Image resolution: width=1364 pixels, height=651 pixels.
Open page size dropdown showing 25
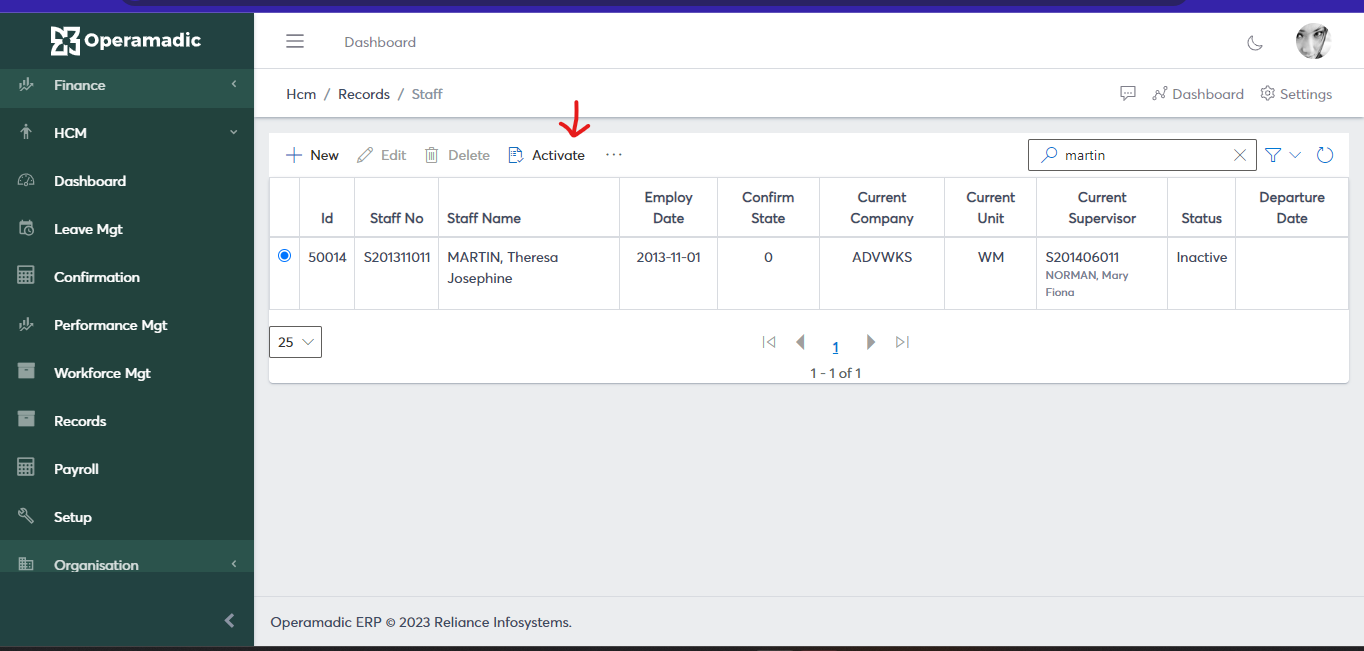295,342
